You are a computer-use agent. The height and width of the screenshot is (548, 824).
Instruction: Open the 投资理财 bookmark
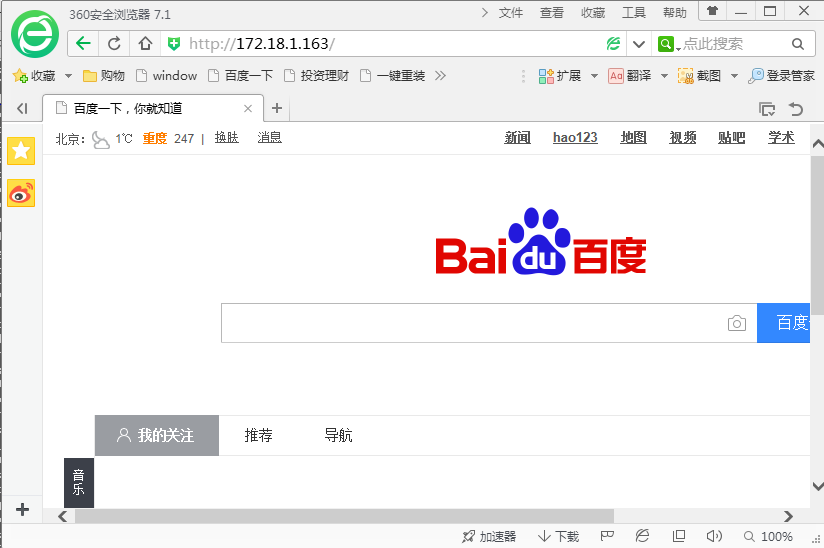click(x=316, y=76)
